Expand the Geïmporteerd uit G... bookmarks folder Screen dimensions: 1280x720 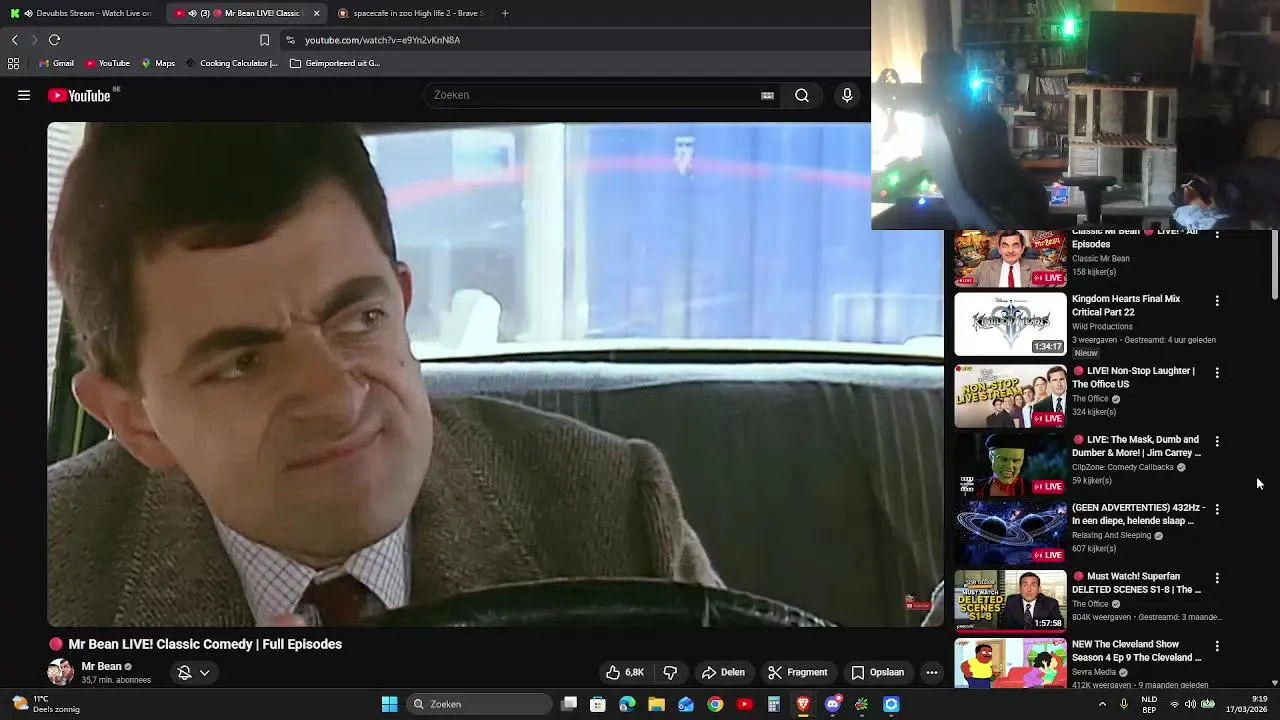pyautogui.click(x=335, y=63)
